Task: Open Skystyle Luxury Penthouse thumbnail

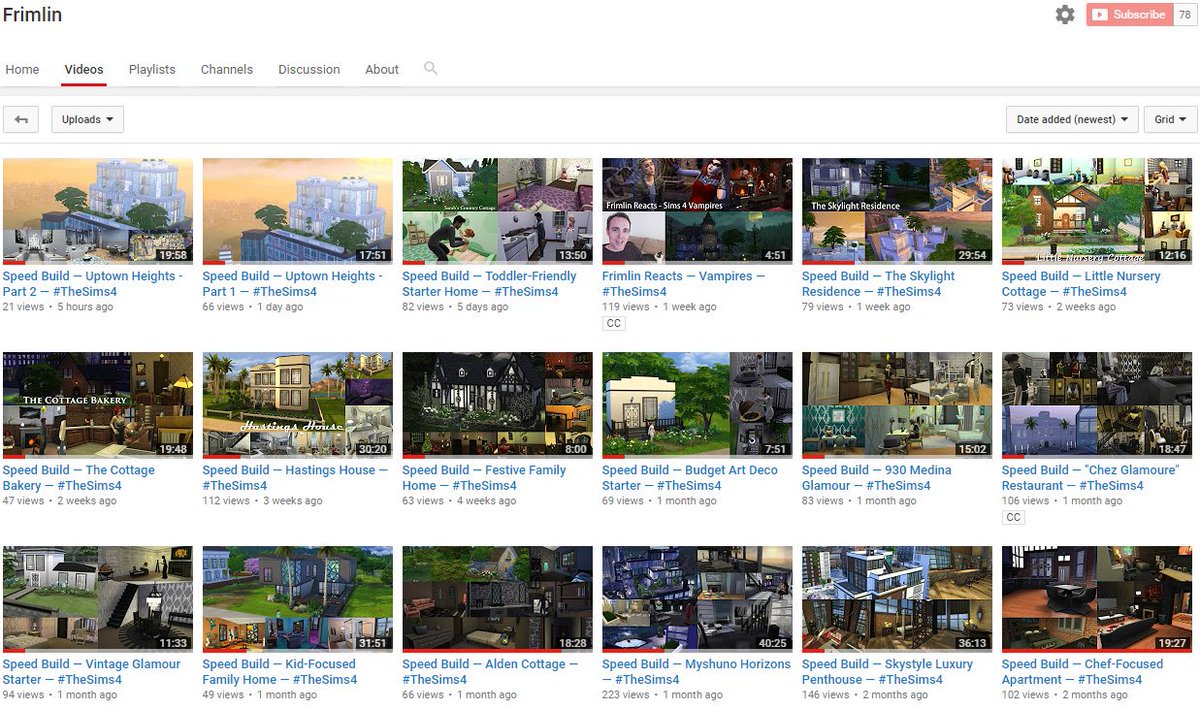Action: coord(897,599)
